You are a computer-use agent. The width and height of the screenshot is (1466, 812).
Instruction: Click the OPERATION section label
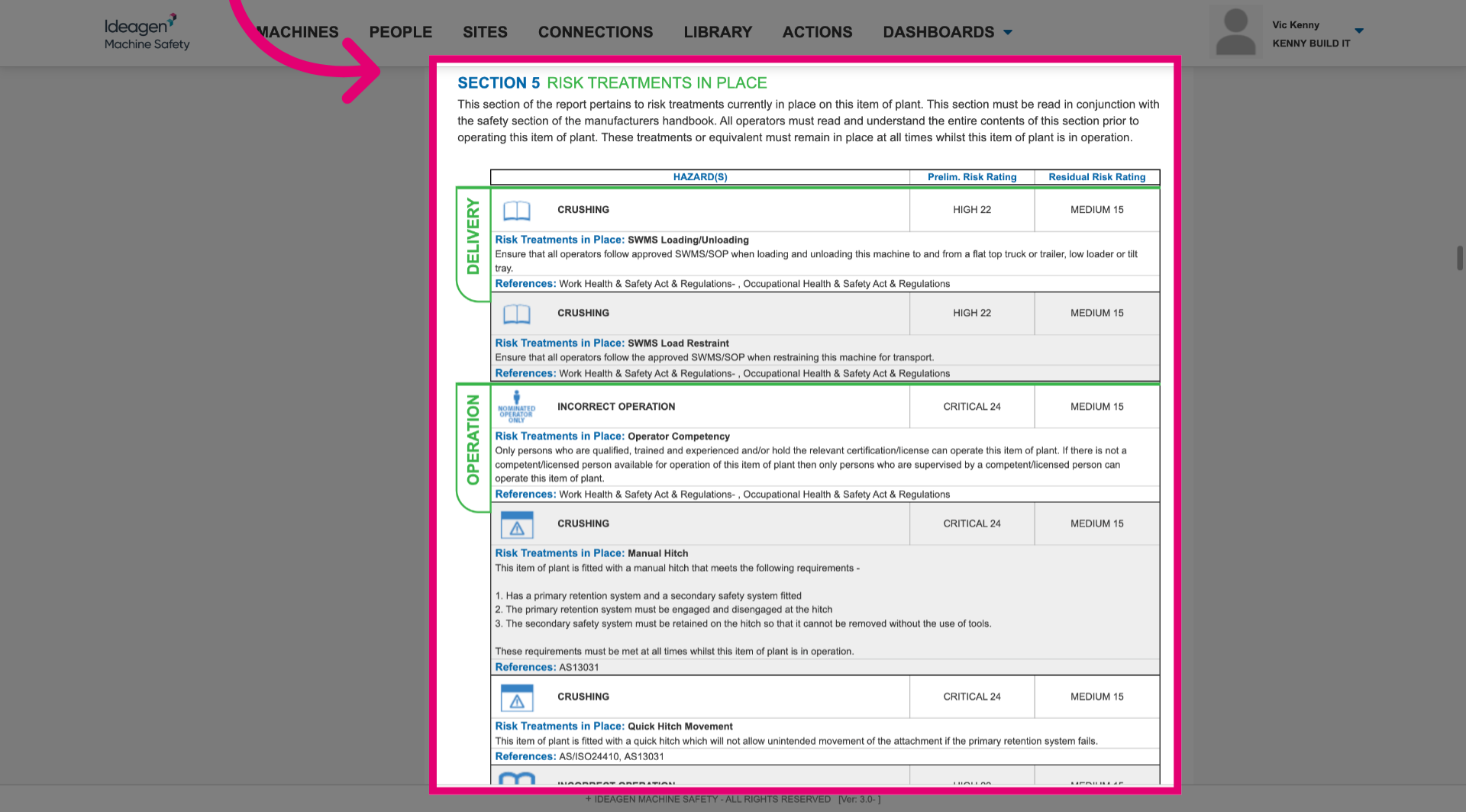[x=473, y=440]
